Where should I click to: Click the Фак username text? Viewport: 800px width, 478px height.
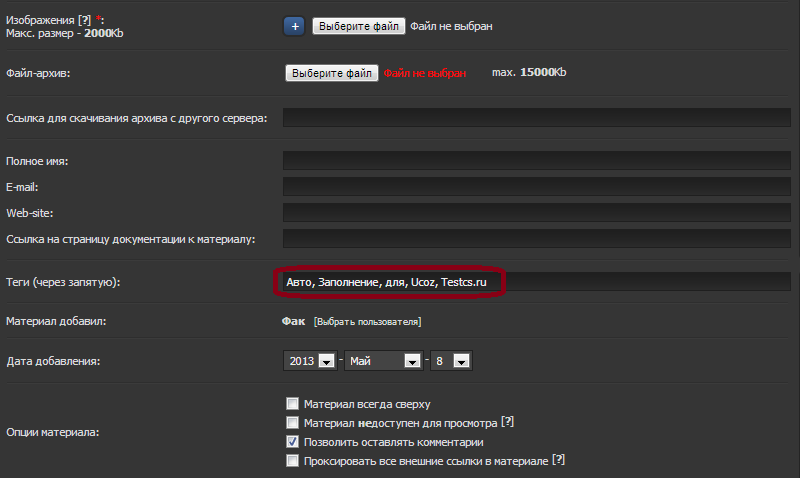[x=293, y=321]
